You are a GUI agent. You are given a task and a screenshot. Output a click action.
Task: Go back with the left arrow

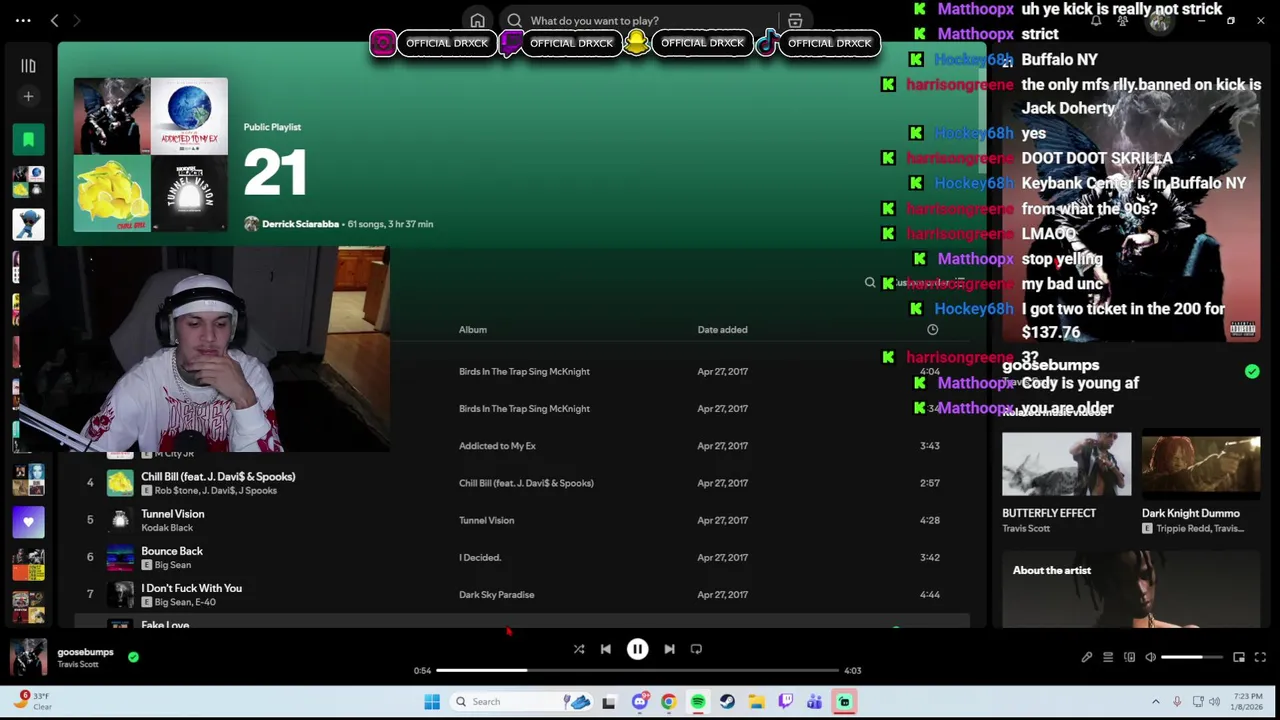(x=55, y=20)
